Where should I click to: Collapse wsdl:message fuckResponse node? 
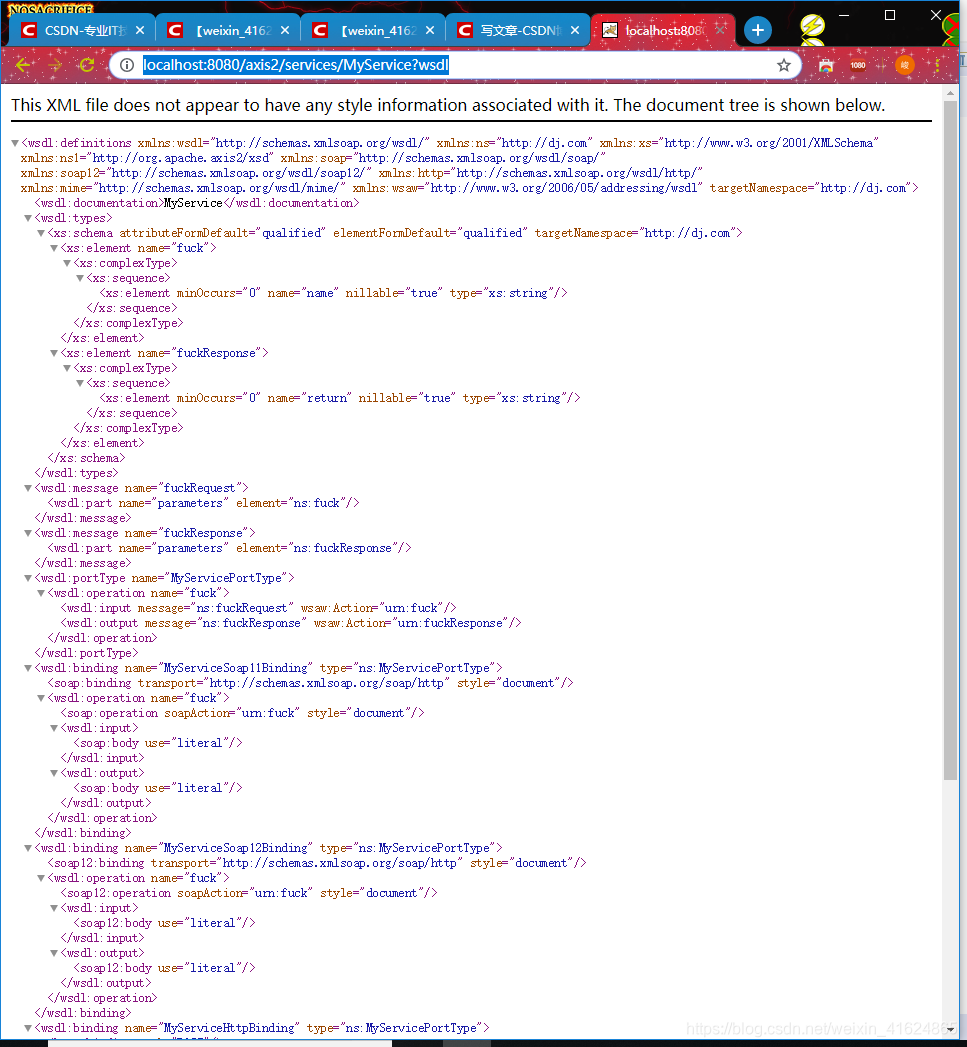coord(28,533)
